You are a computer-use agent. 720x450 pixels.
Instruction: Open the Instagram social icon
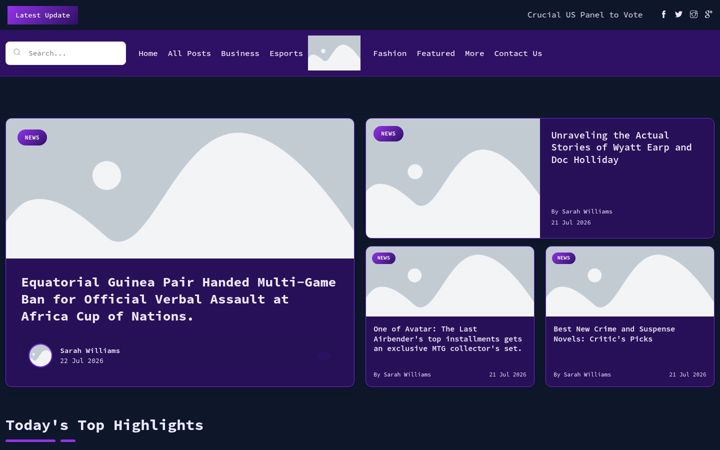click(694, 15)
